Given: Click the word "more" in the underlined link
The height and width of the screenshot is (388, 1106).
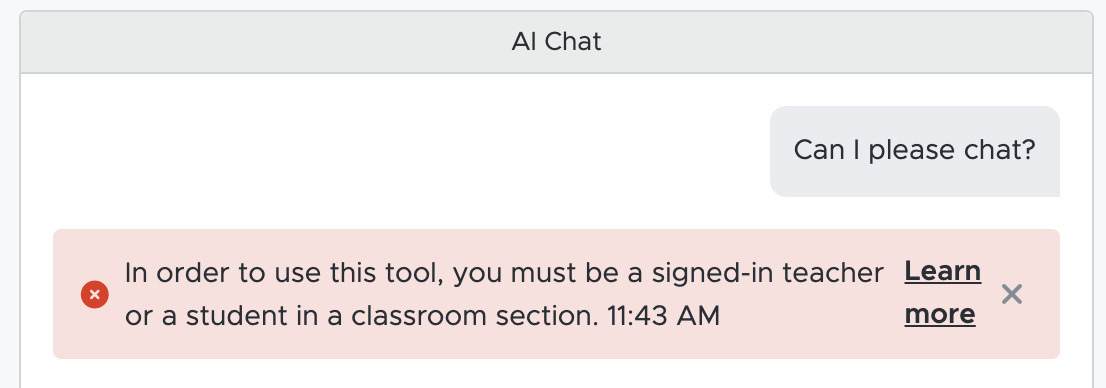Looking at the screenshot, I should coord(940,314).
